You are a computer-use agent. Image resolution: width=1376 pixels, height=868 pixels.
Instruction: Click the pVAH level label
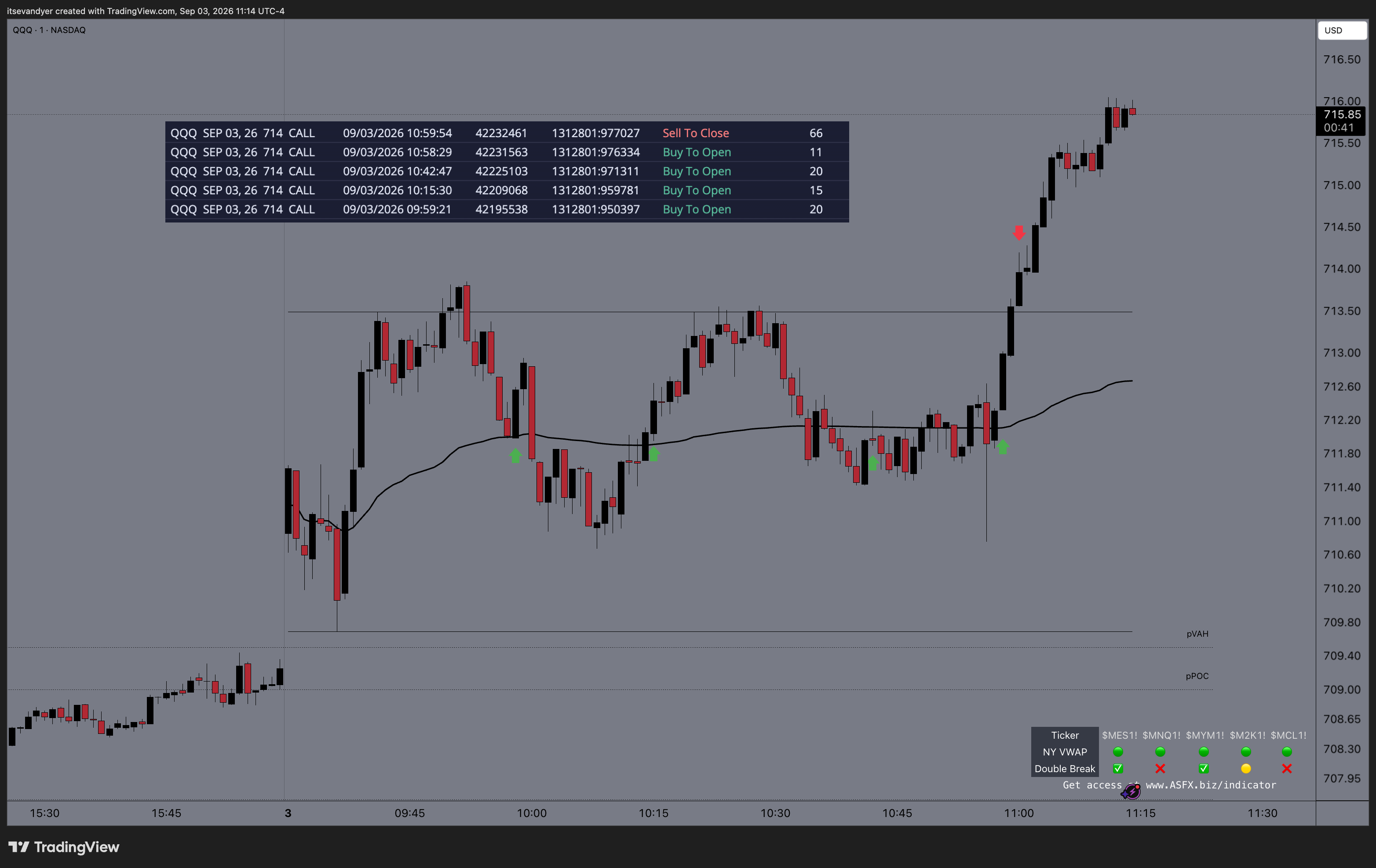click(1197, 634)
